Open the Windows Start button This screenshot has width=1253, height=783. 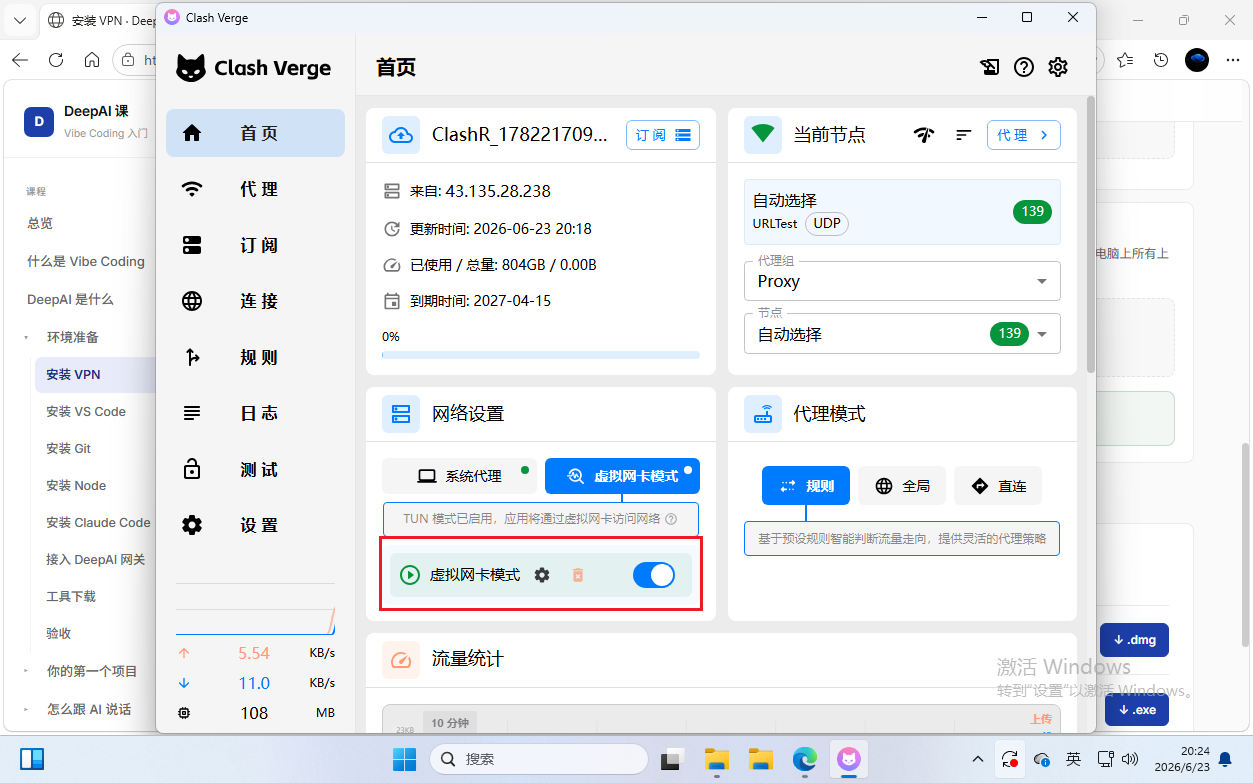click(404, 759)
